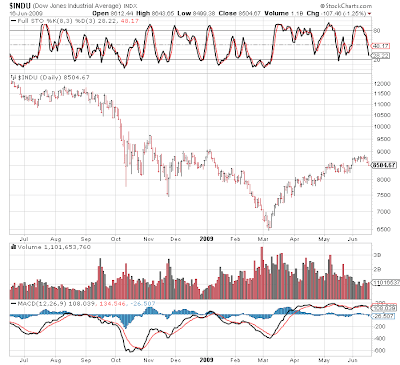Click the Chg percent value in header
400x365 pixels.
pyautogui.click(x=355, y=13)
